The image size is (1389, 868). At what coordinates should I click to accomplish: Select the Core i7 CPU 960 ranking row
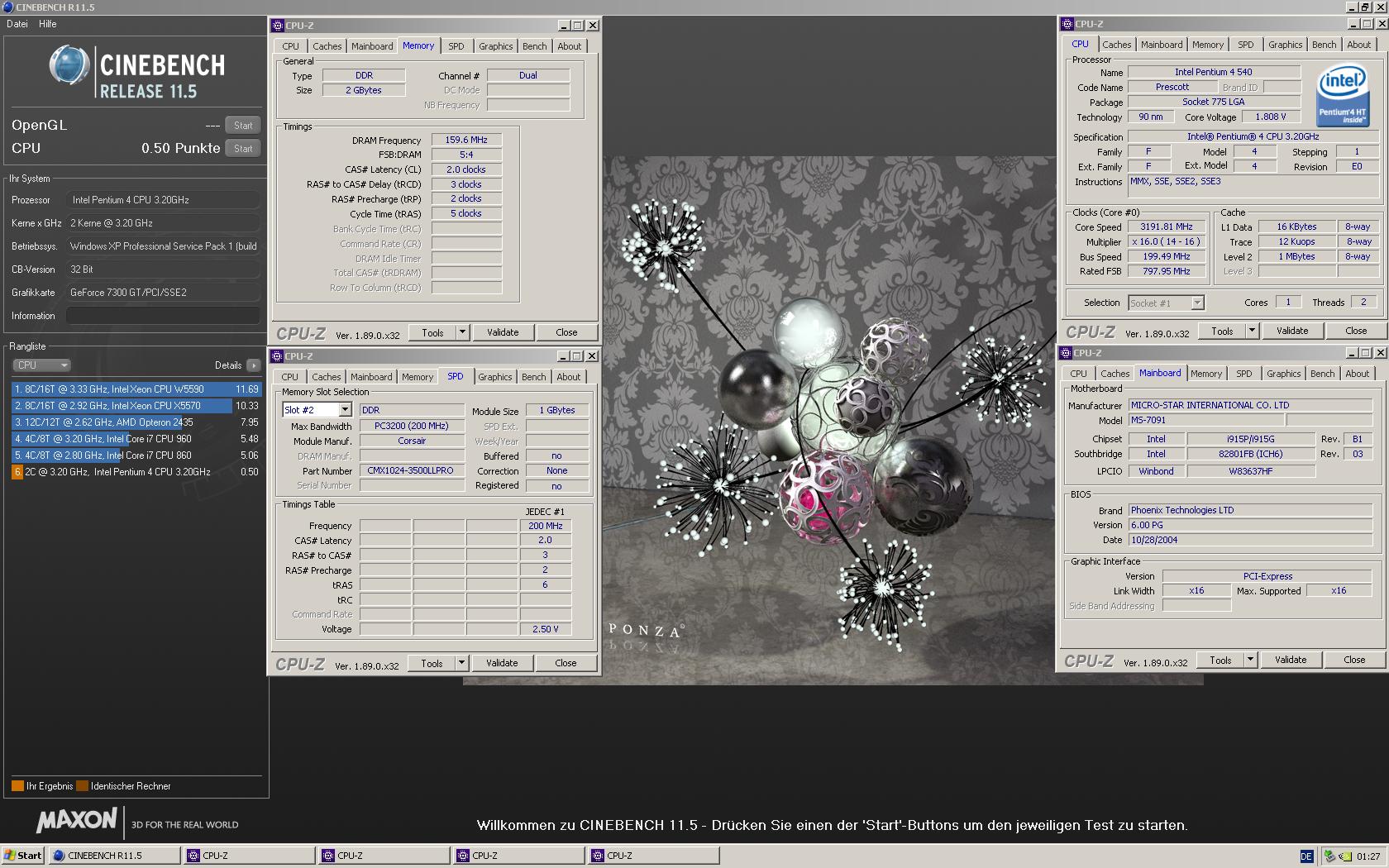pyautogui.click(x=136, y=438)
